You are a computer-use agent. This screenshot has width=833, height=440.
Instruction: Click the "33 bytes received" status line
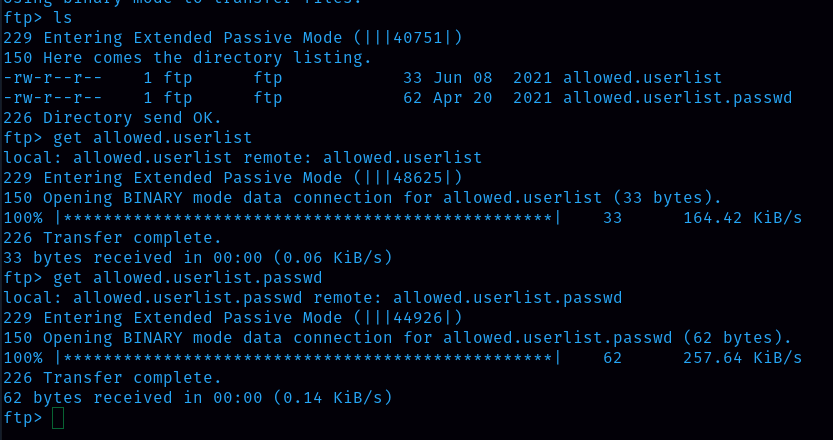(x=195, y=258)
